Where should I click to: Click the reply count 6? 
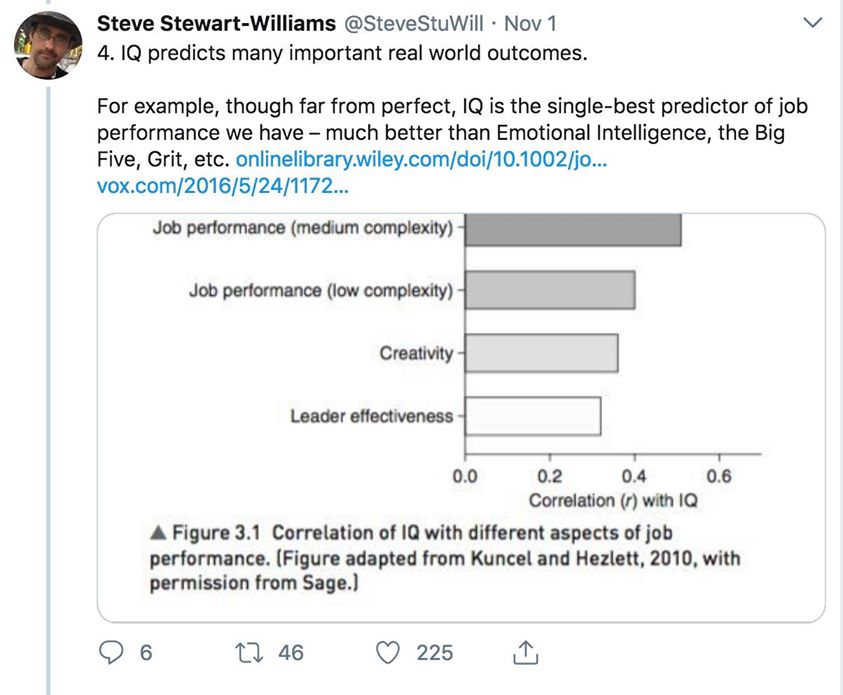pos(146,653)
